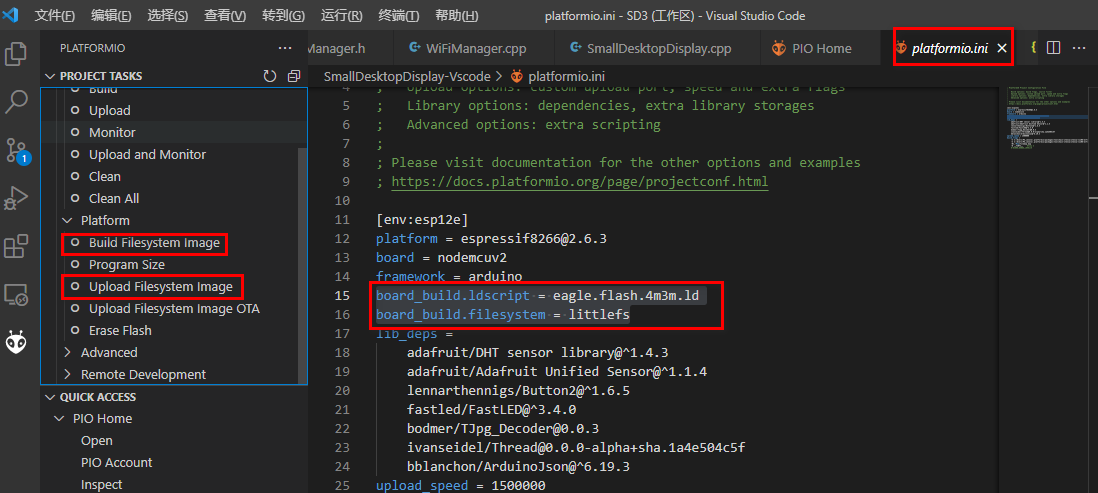Image resolution: width=1098 pixels, height=493 pixels.
Task: Open the 文件(F) menu
Action: [55, 15]
